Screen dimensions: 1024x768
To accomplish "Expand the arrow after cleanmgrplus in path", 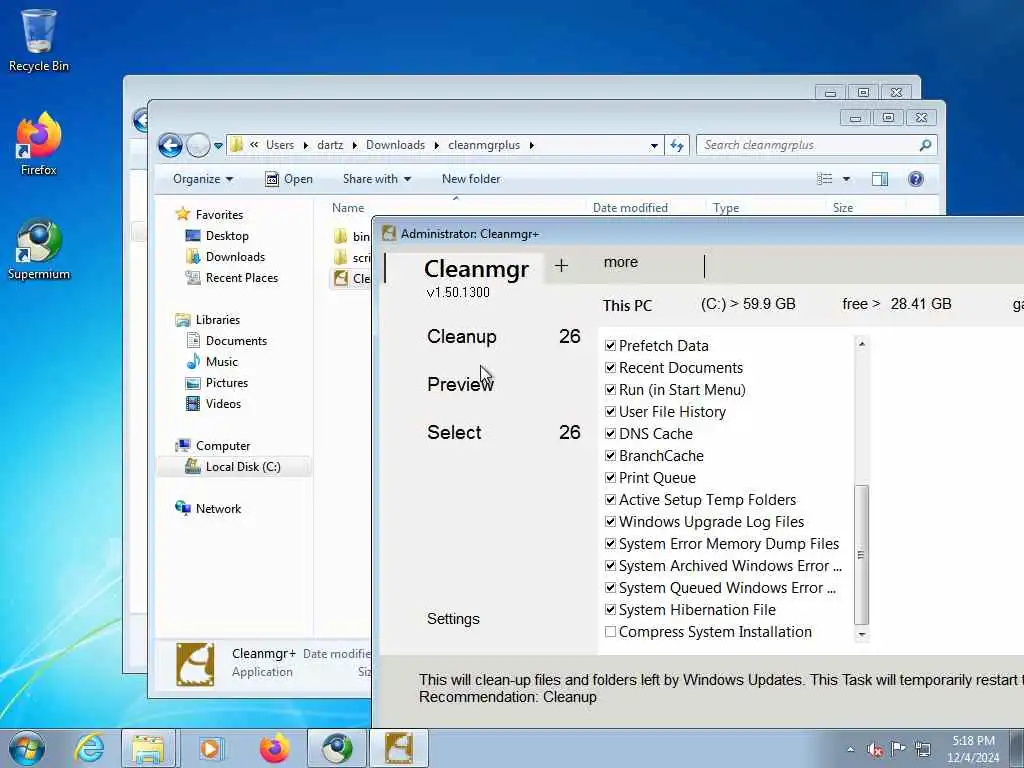I will point(532,145).
